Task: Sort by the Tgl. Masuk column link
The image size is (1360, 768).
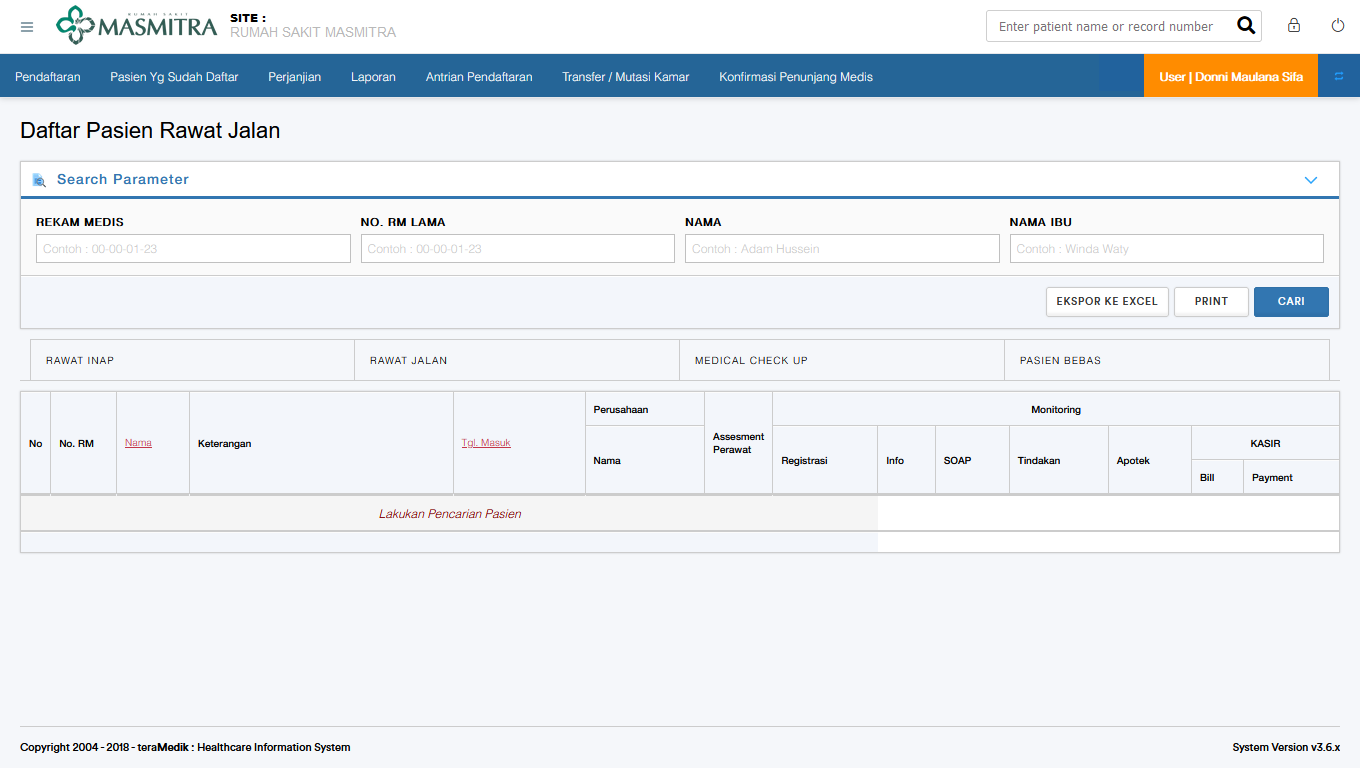Action: [486, 443]
